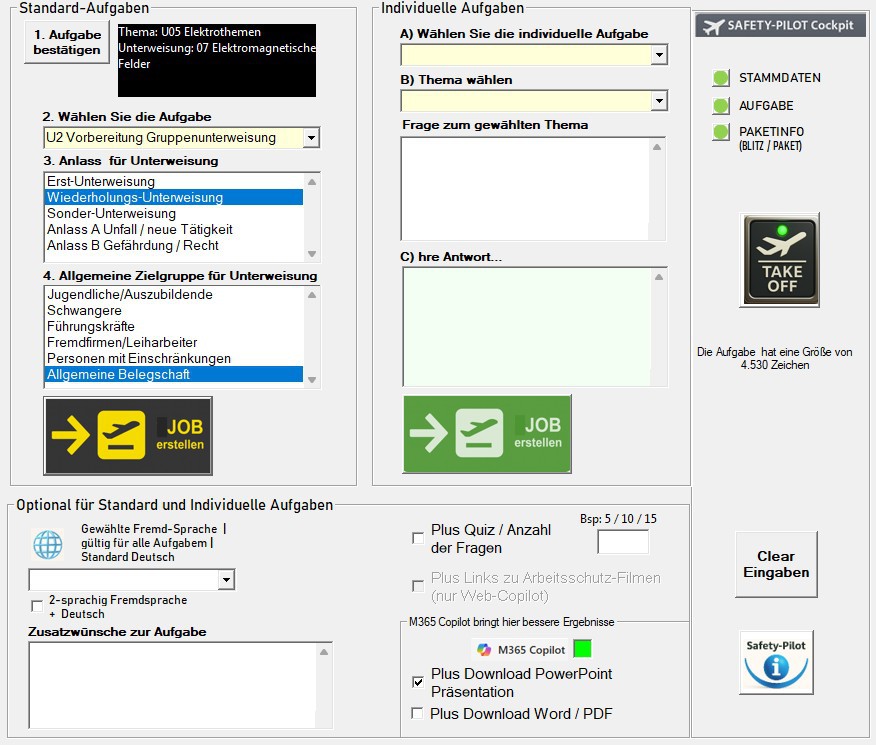
Task: Click the yellow JOB erstellen airplane button
Action: [128, 436]
